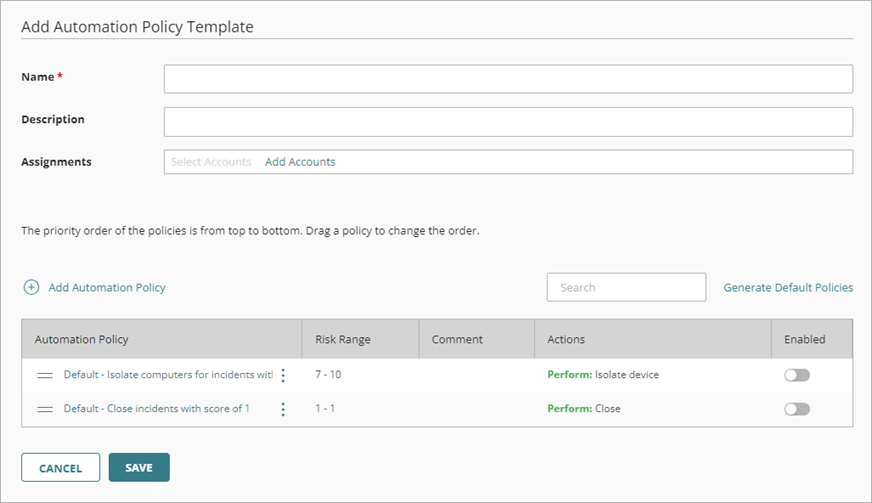
Task: Select the Automation Policy column header
Action: 82,340
